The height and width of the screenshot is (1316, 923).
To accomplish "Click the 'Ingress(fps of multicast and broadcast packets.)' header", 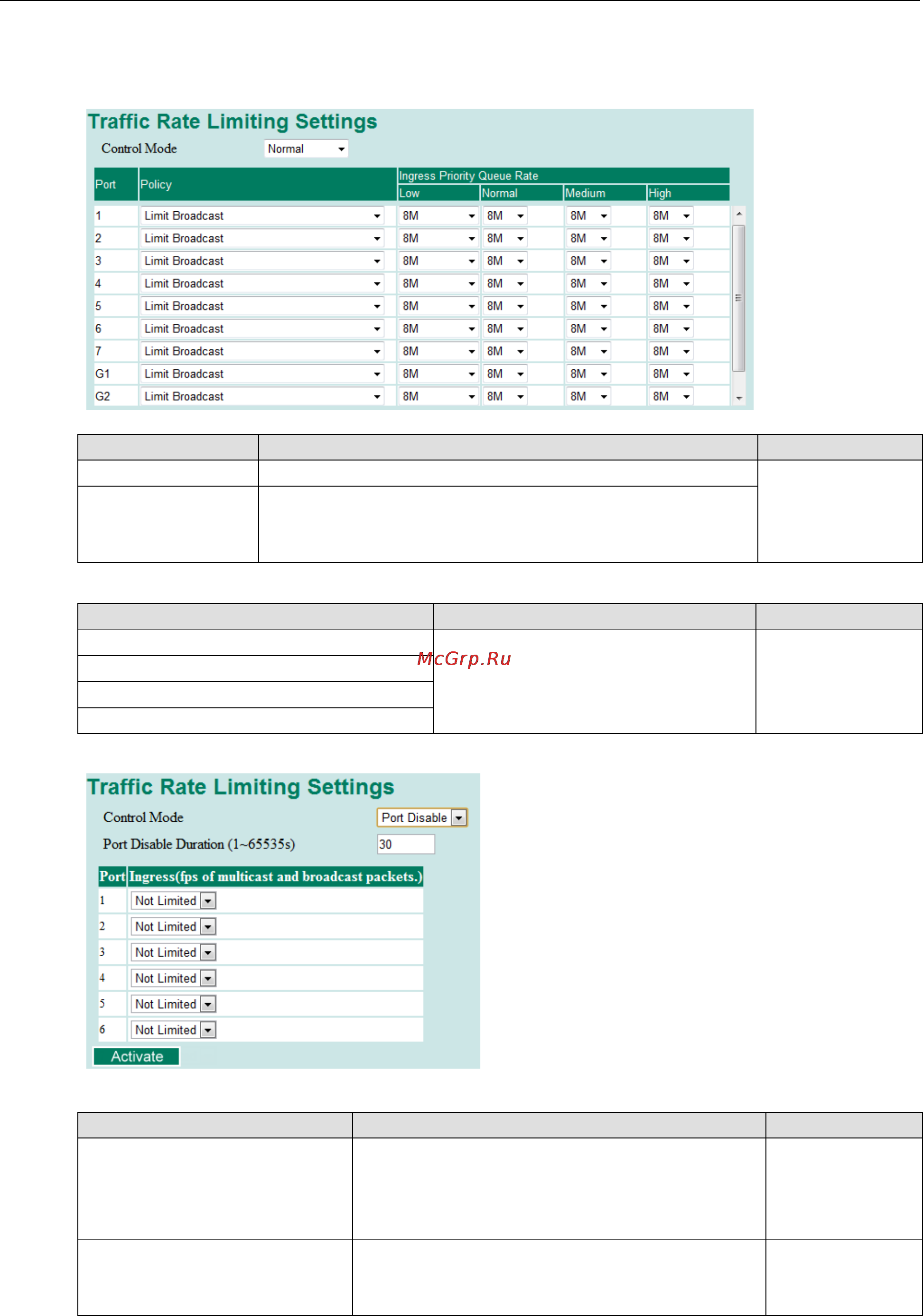I will (x=276, y=877).
